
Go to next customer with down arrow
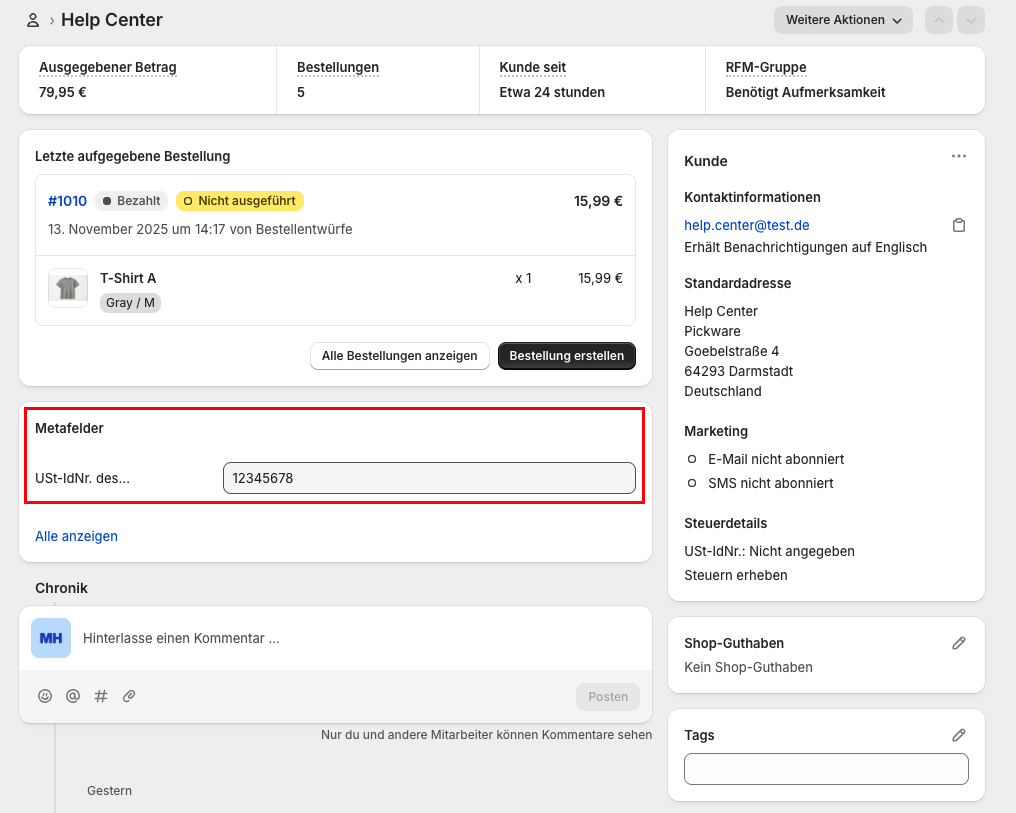coord(970,20)
